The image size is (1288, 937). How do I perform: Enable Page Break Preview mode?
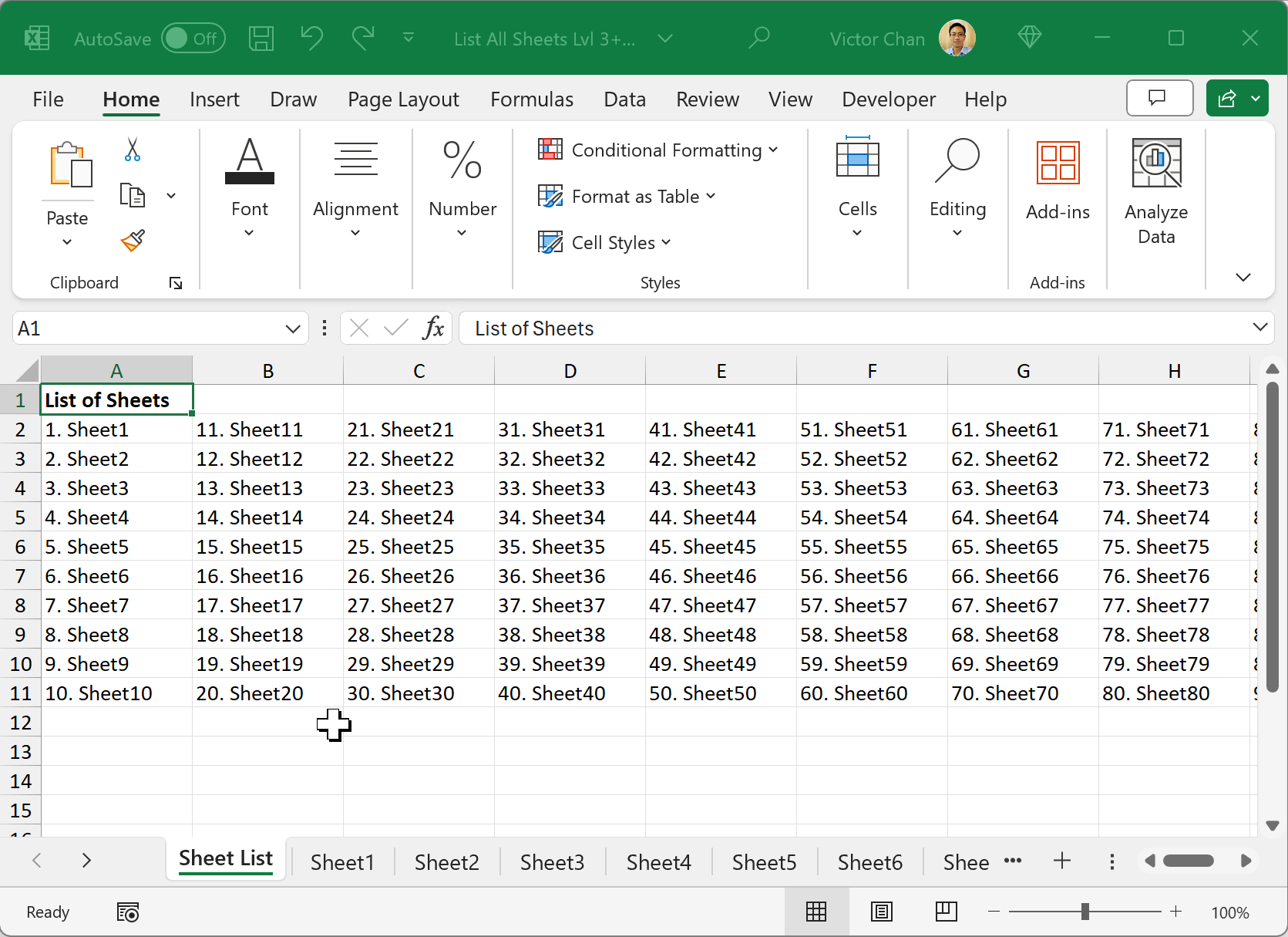pos(947,912)
